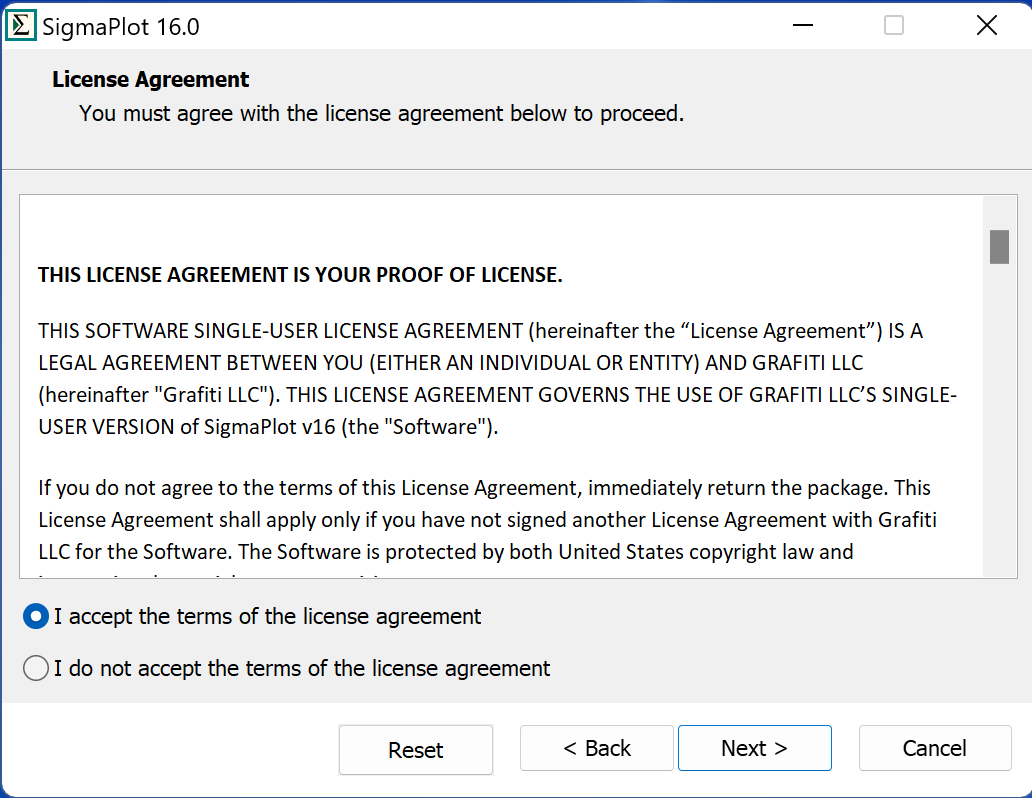Go back with the '< Back' button
This screenshot has height=798, width=1032.
tap(596, 748)
